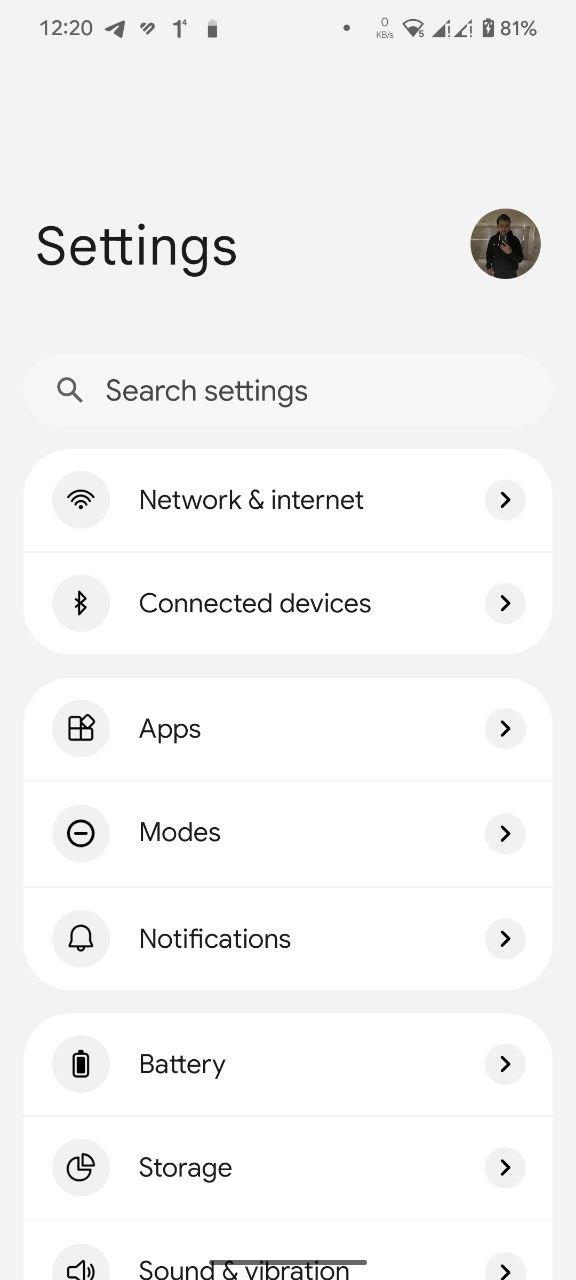Expand Network & internet using its chevron
The image size is (576, 1280).
(x=505, y=500)
